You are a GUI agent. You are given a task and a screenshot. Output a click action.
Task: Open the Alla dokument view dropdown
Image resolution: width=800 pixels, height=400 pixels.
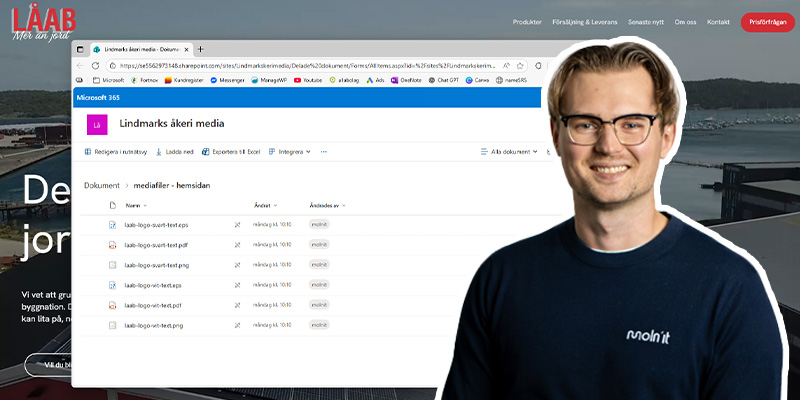pos(509,152)
